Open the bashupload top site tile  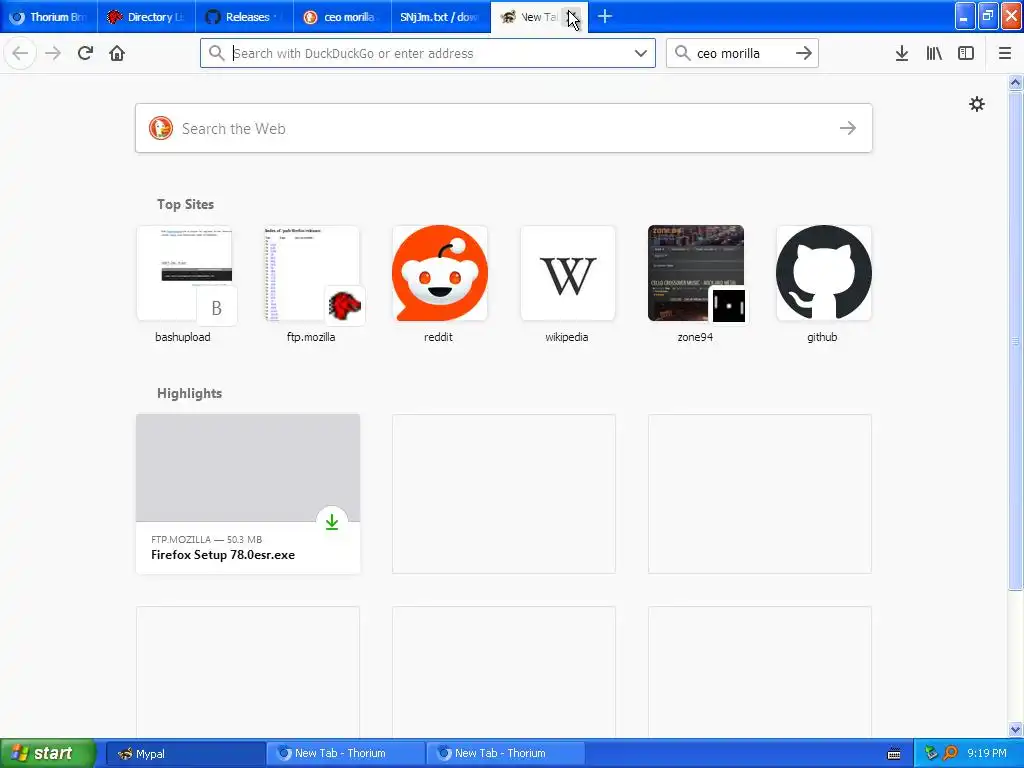(x=184, y=284)
